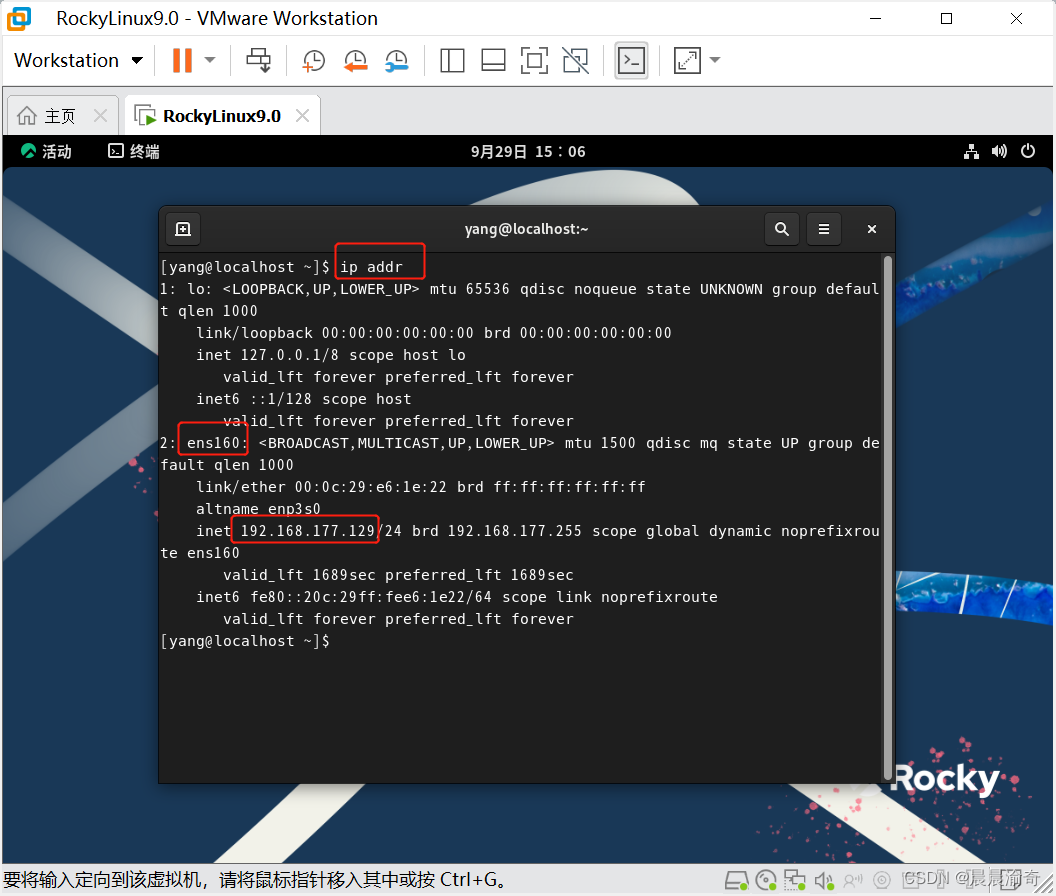
Task: Click the terminal vertical scrollbar
Action: (888, 517)
